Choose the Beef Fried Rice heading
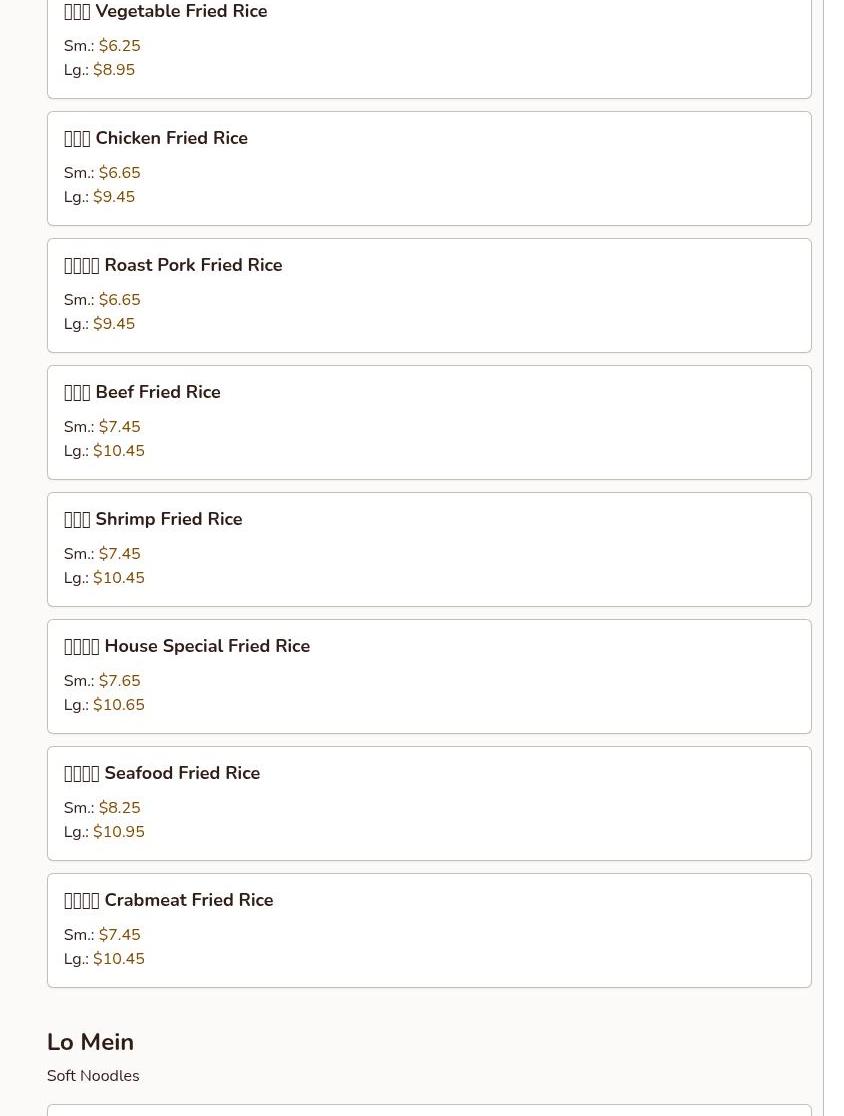The image size is (844, 1116). point(142,392)
